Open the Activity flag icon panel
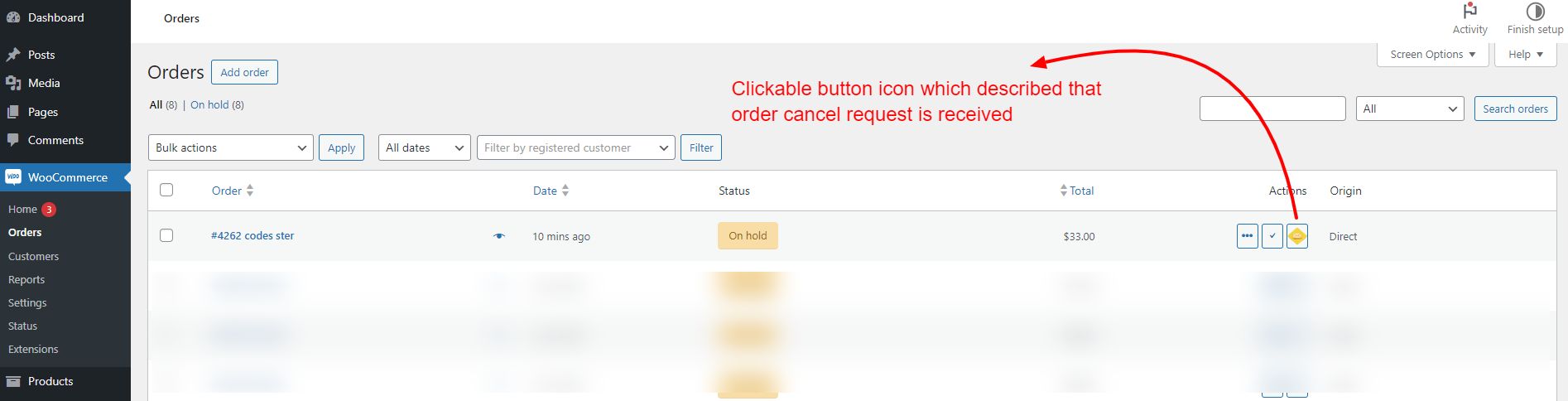This screenshot has width=1568, height=401. point(1469,12)
